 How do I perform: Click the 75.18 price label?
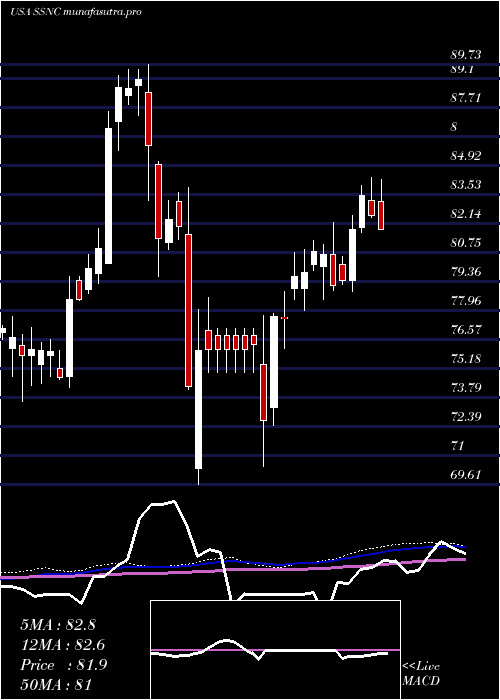tap(466, 358)
